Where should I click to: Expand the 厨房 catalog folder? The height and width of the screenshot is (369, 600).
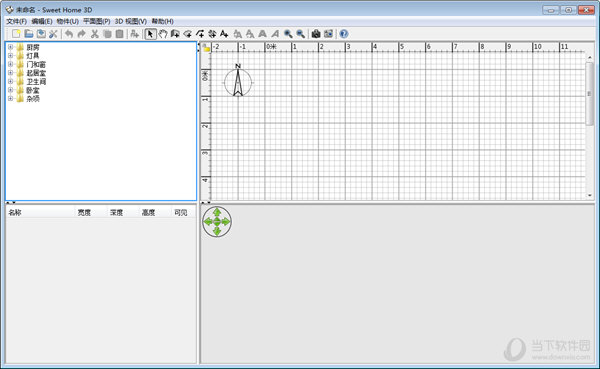pyautogui.click(x=10, y=47)
